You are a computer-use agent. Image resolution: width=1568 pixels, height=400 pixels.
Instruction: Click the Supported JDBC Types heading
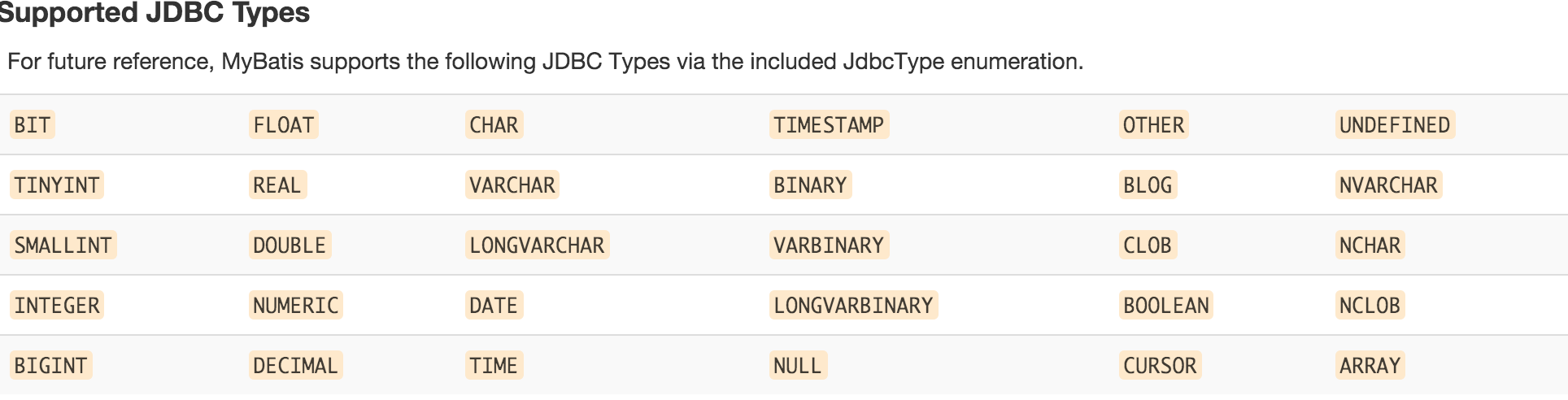point(155,13)
